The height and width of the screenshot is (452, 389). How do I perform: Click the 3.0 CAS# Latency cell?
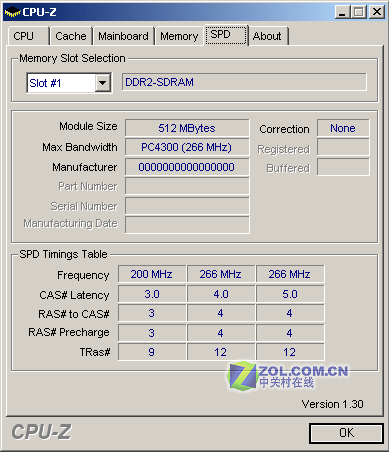click(x=152, y=294)
